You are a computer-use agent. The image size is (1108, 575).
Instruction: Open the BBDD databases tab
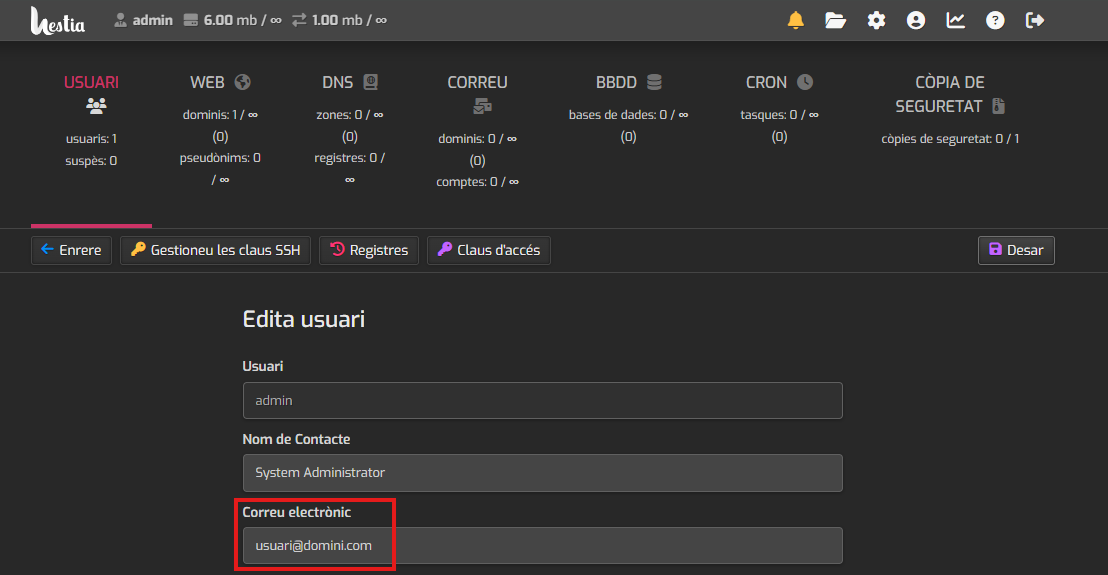pyautogui.click(x=628, y=83)
